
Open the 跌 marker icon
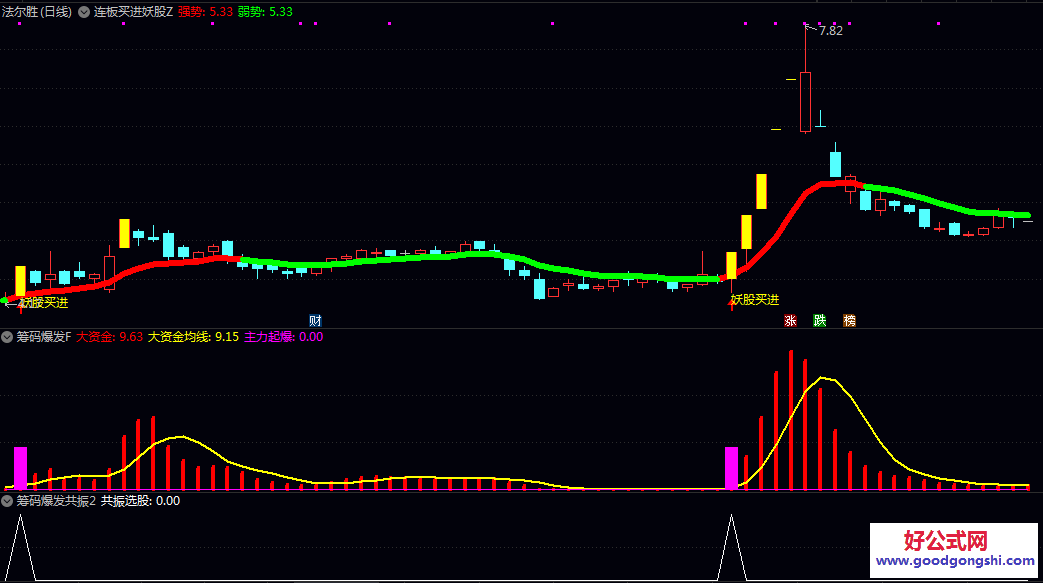pos(820,321)
